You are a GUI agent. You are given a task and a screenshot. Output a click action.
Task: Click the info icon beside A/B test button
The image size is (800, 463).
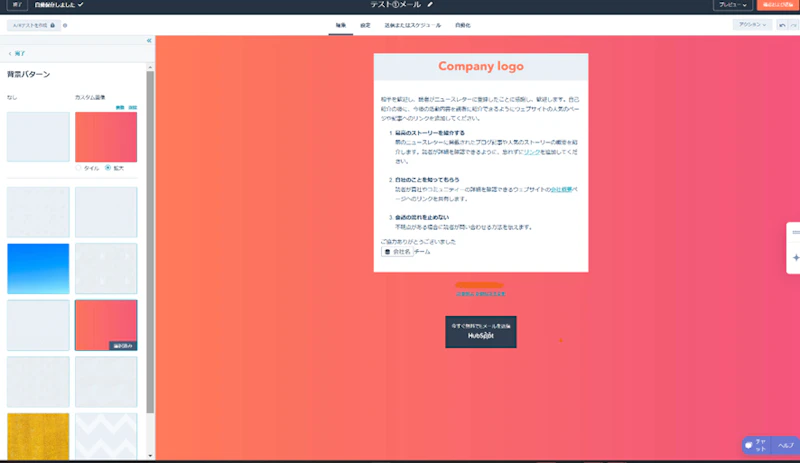coord(65,26)
